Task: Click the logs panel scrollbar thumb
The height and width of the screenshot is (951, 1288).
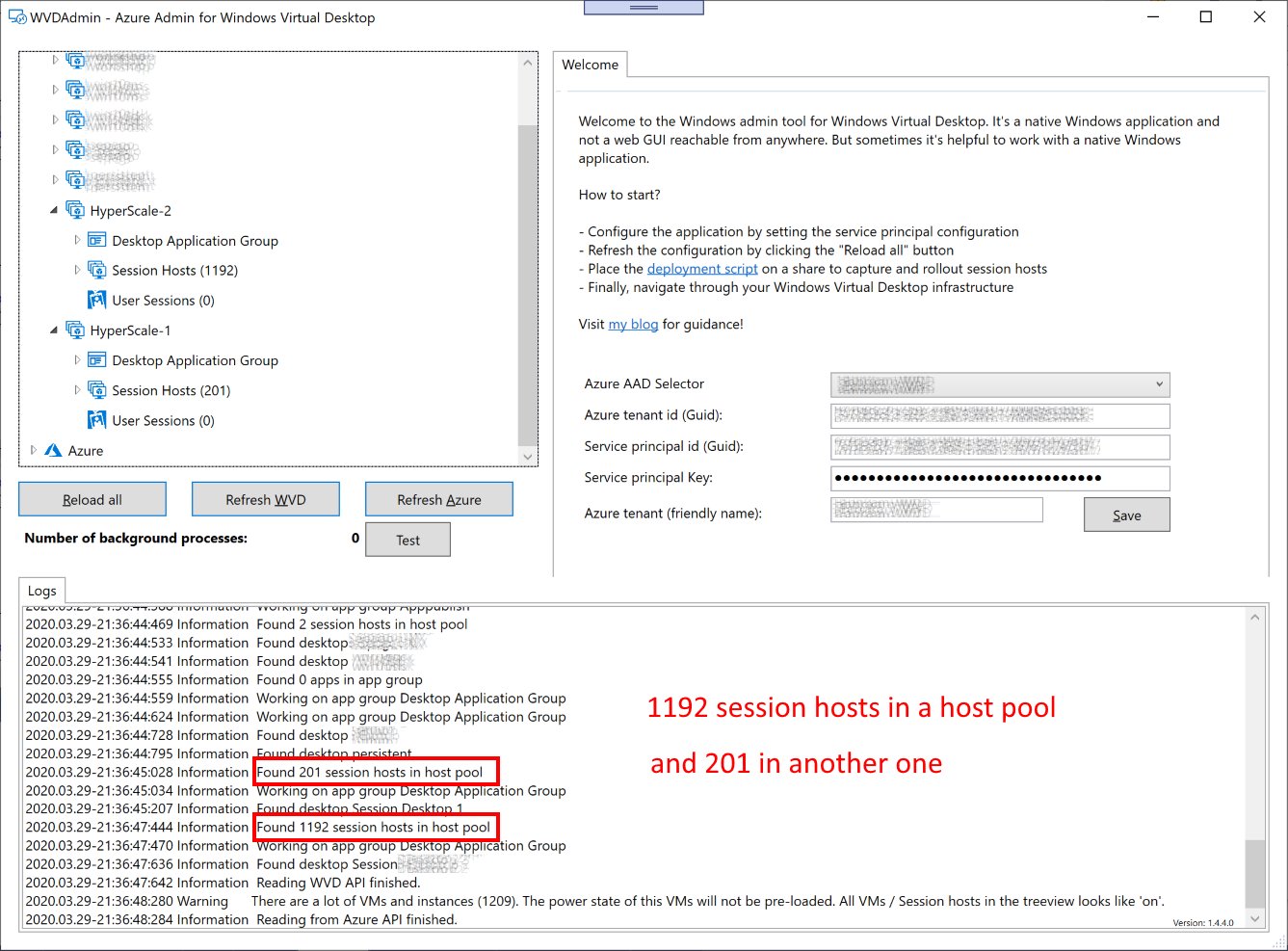Action: tap(1255, 873)
